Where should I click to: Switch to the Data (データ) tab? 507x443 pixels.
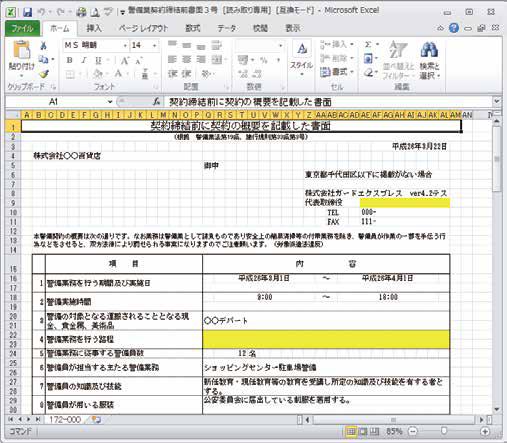(227, 29)
